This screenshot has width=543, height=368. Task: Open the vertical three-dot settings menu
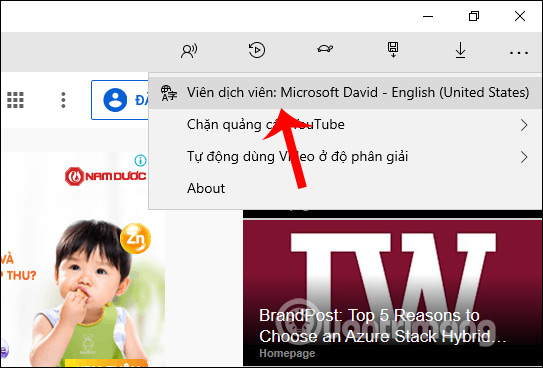pos(63,100)
